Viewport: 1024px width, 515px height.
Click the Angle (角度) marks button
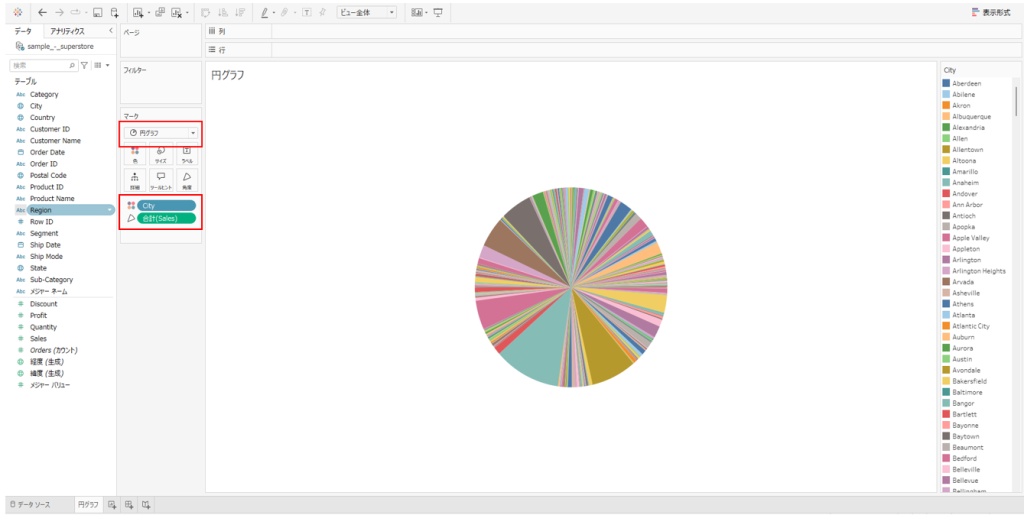click(x=186, y=180)
